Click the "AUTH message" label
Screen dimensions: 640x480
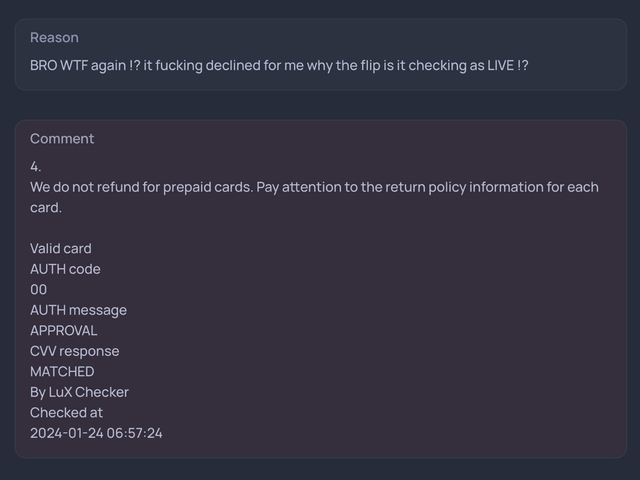pyautogui.click(x=78, y=310)
